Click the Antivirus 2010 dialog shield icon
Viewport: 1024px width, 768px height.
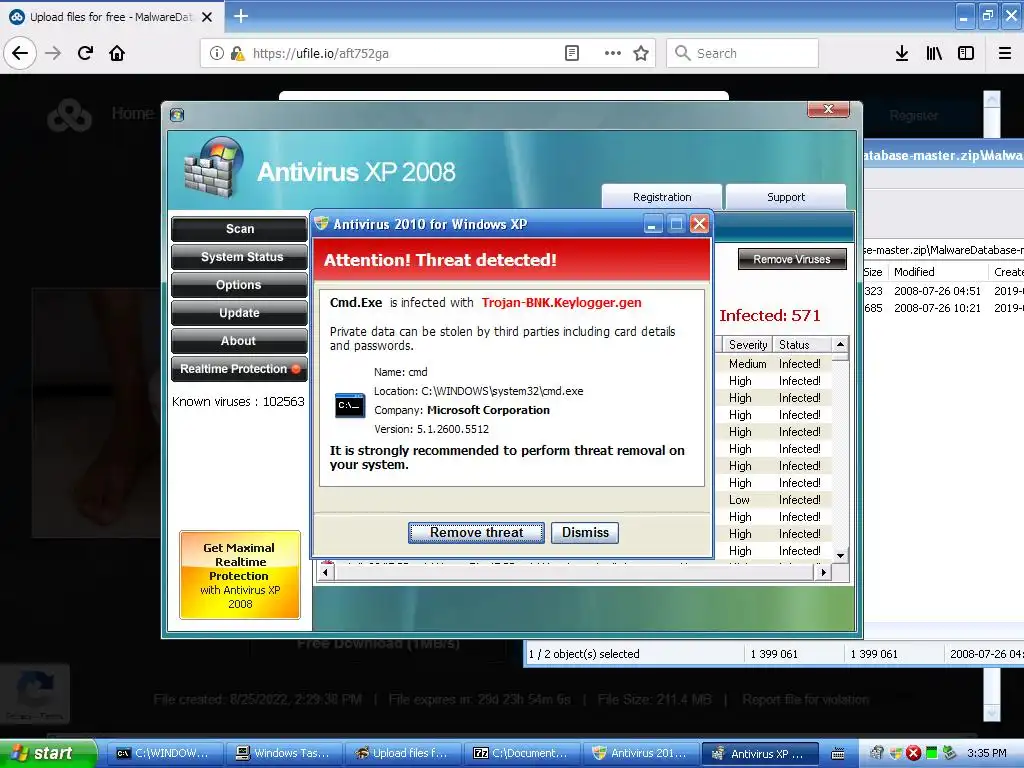[321, 224]
